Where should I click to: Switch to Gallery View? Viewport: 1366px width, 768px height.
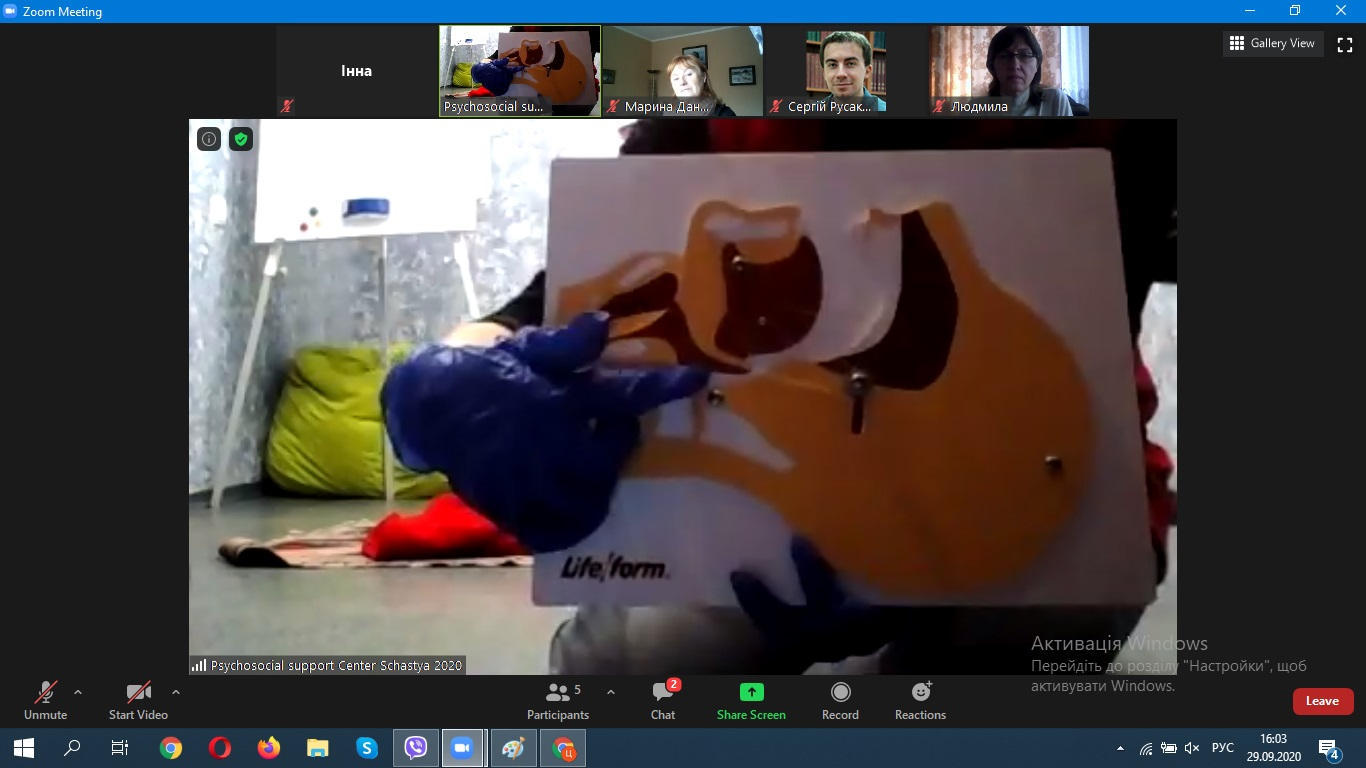pyautogui.click(x=1272, y=43)
